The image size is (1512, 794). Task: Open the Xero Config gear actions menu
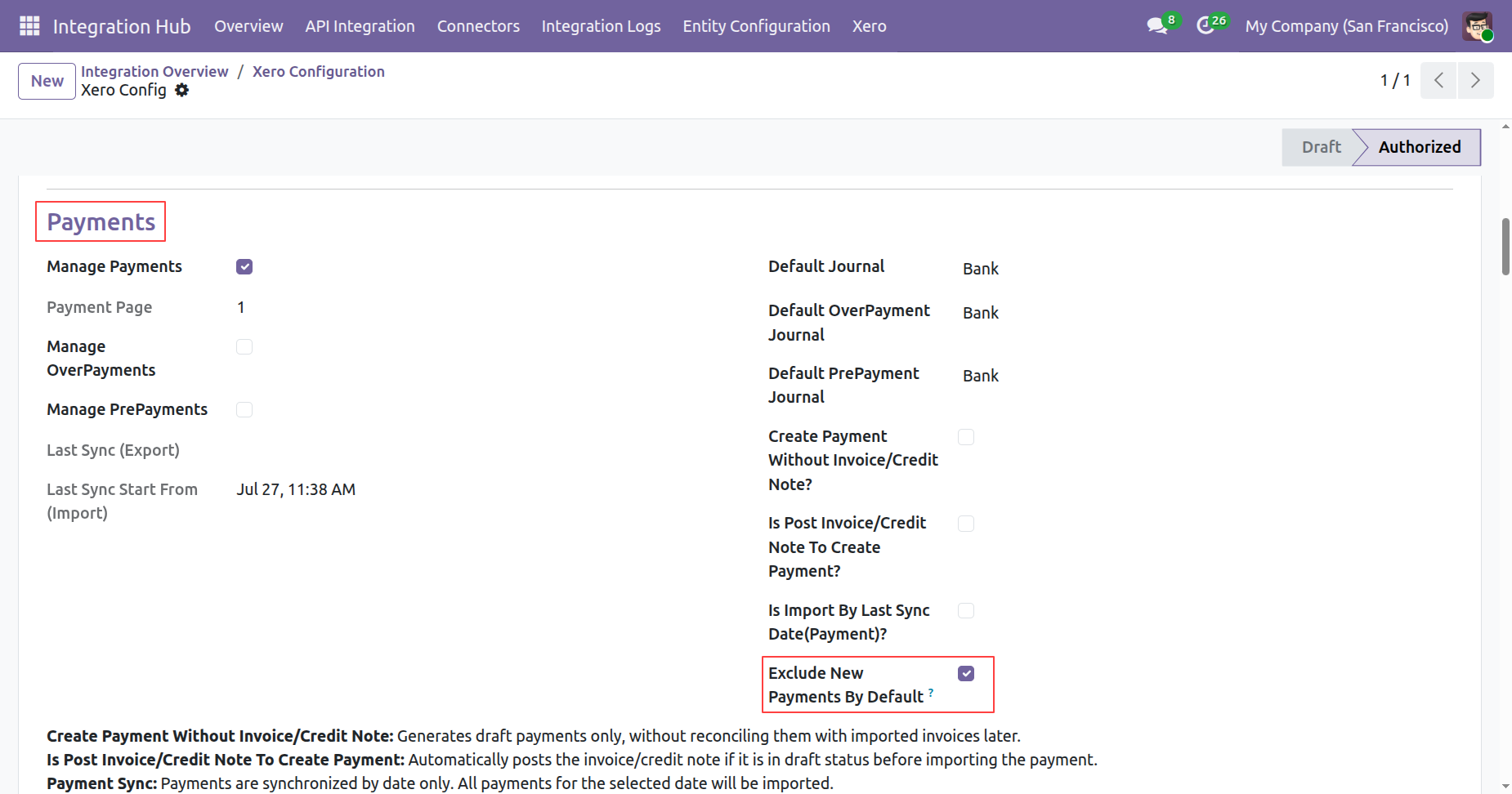(182, 90)
